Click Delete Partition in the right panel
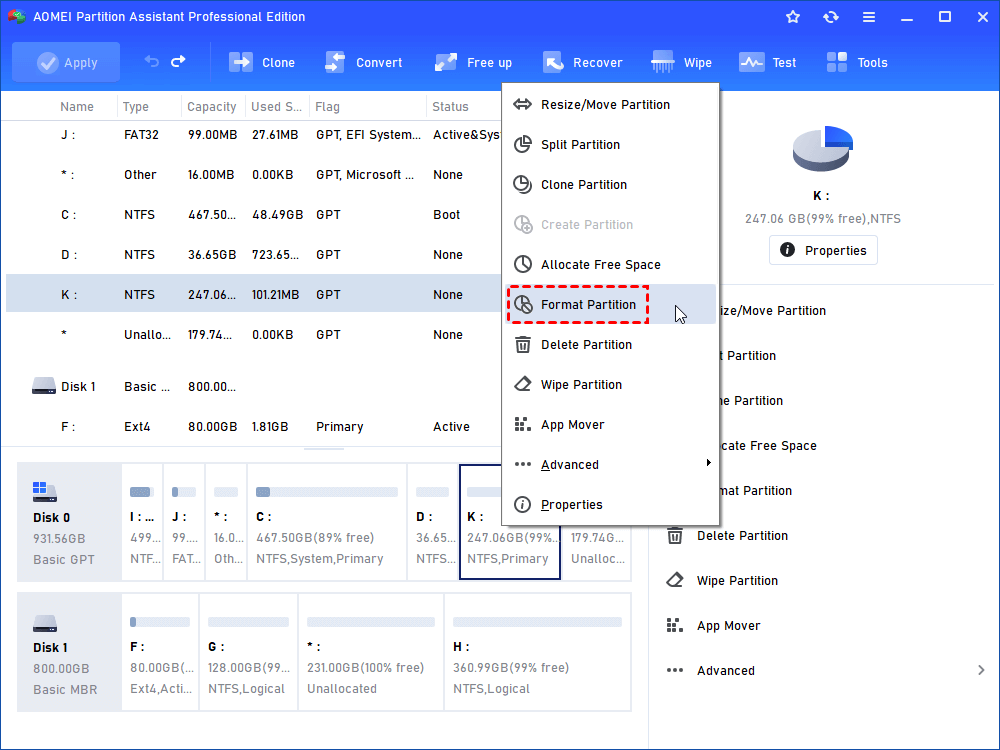1000x750 pixels. 742,536
